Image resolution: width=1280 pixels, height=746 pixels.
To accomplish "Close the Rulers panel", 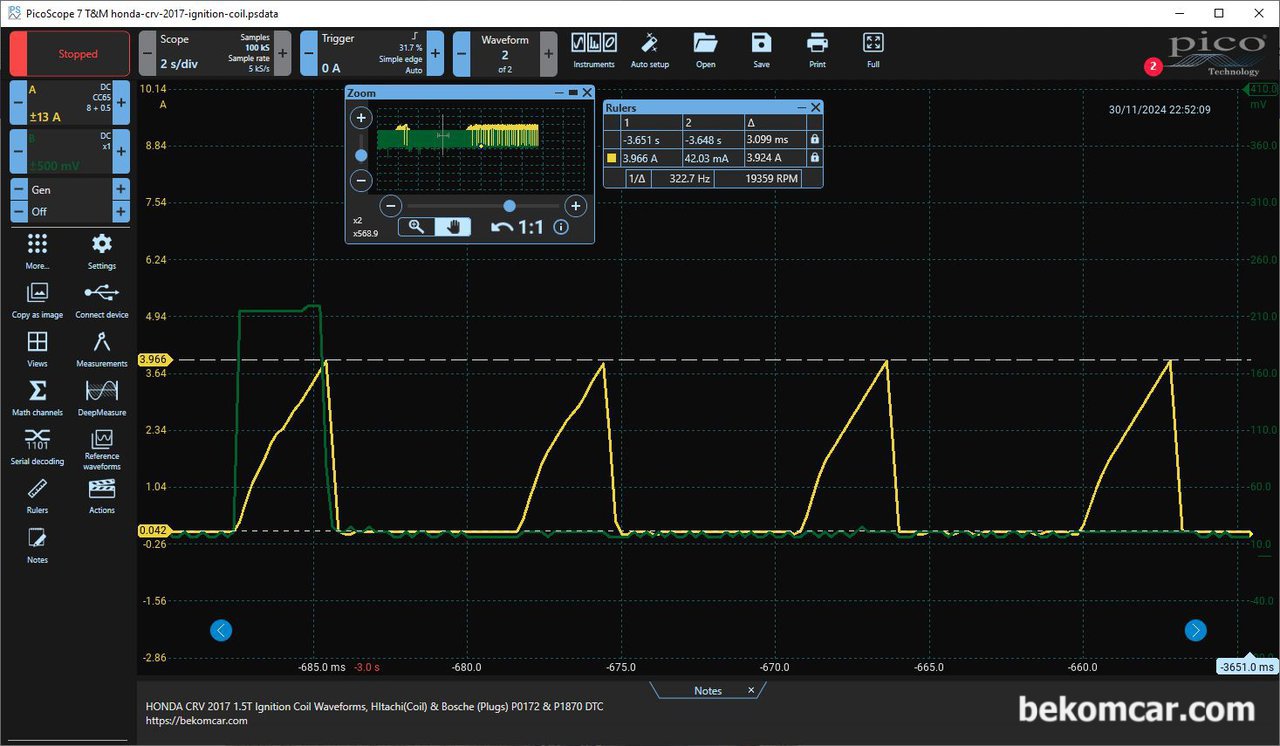I will pos(816,107).
